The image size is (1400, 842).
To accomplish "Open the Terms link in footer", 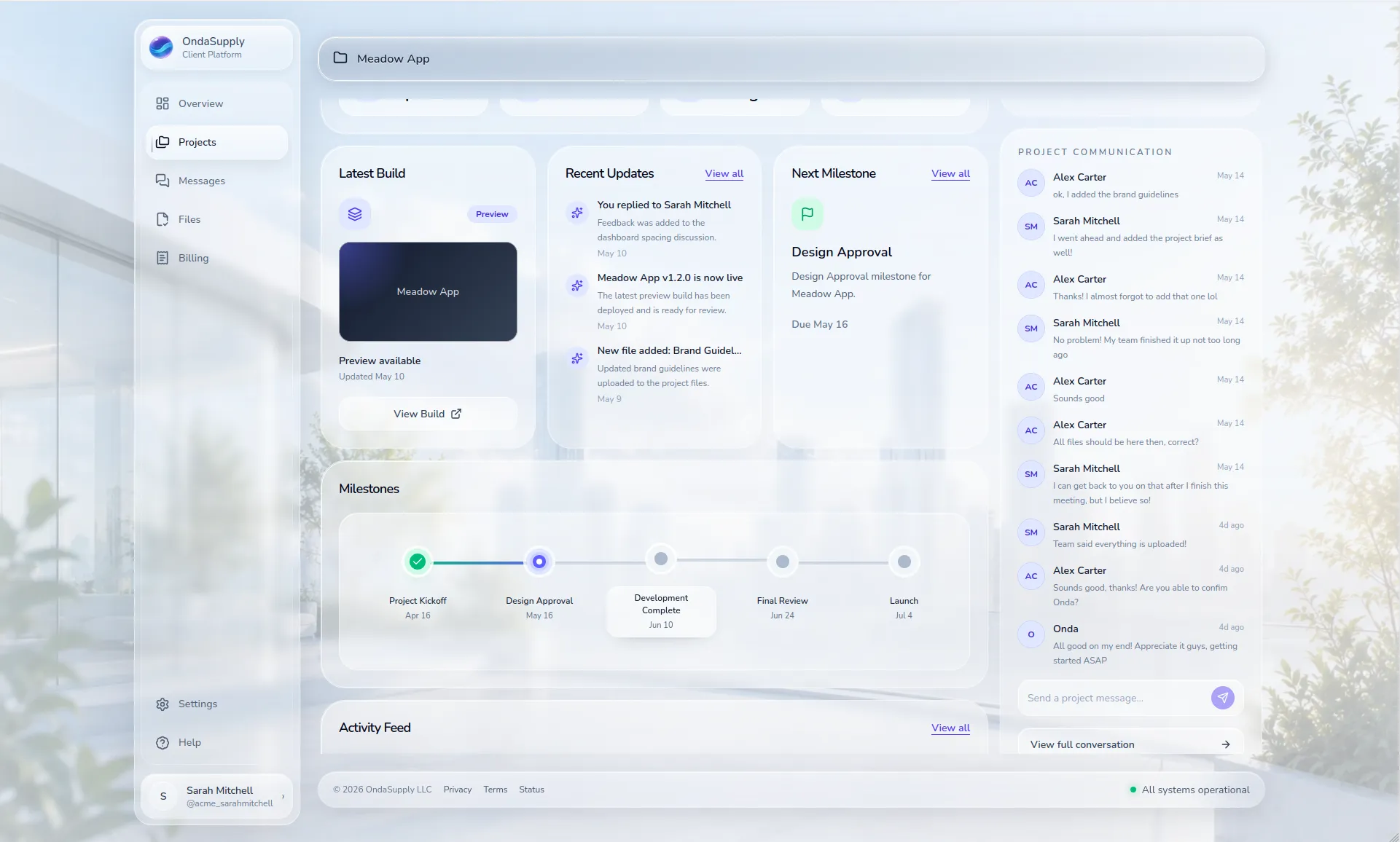I will click(496, 790).
